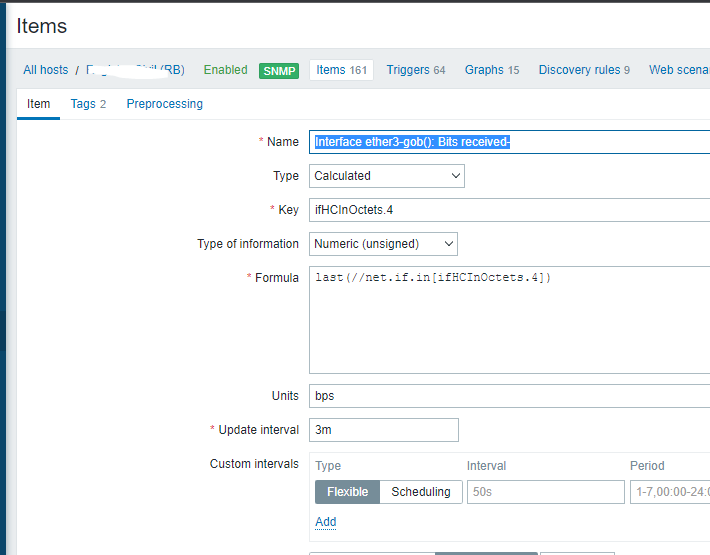This screenshot has height=555, width=710.
Task: Click the Update interval field
Action: (383, 430)
